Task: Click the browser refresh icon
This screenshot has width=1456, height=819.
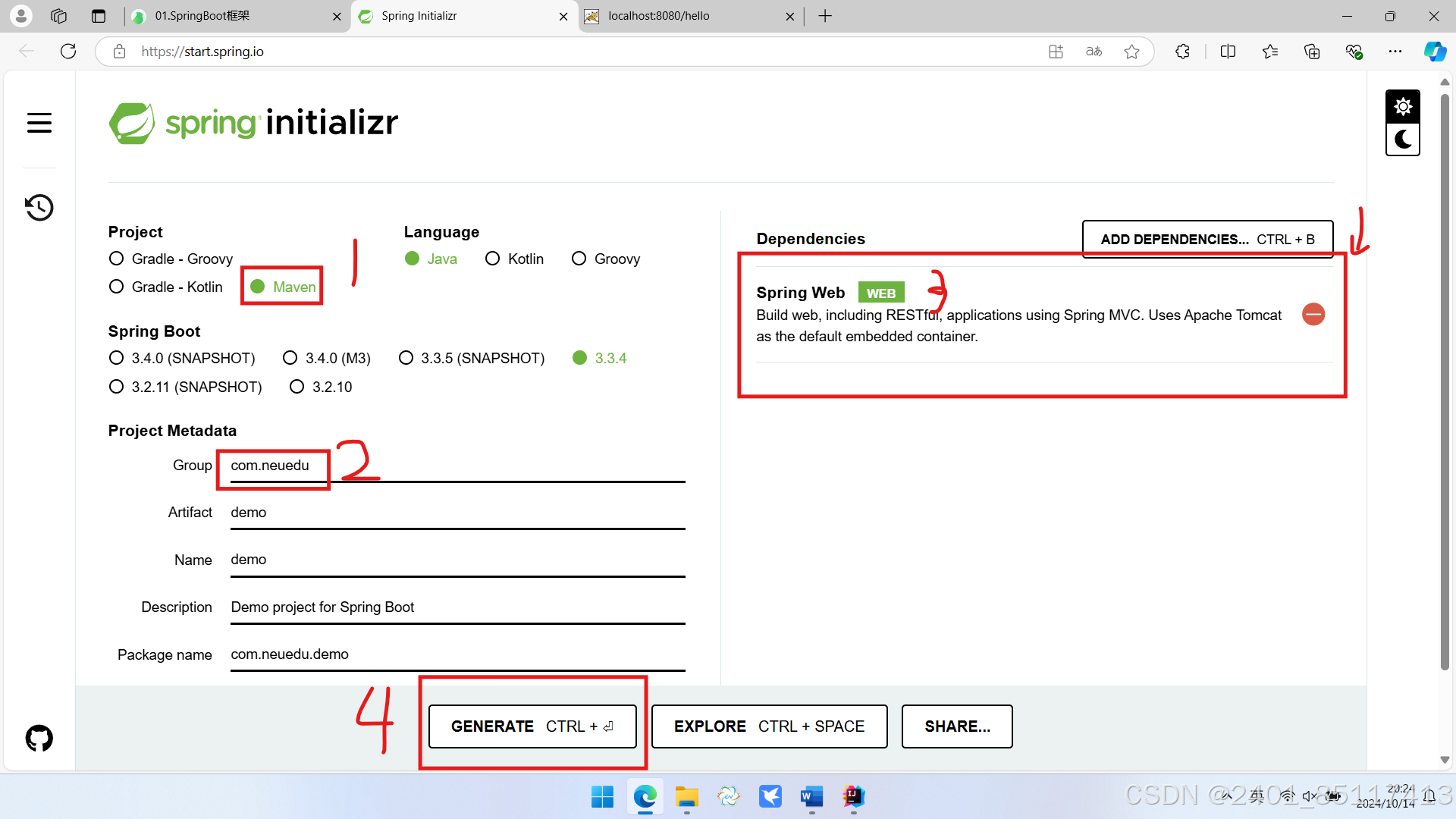Action: (68, 52)
